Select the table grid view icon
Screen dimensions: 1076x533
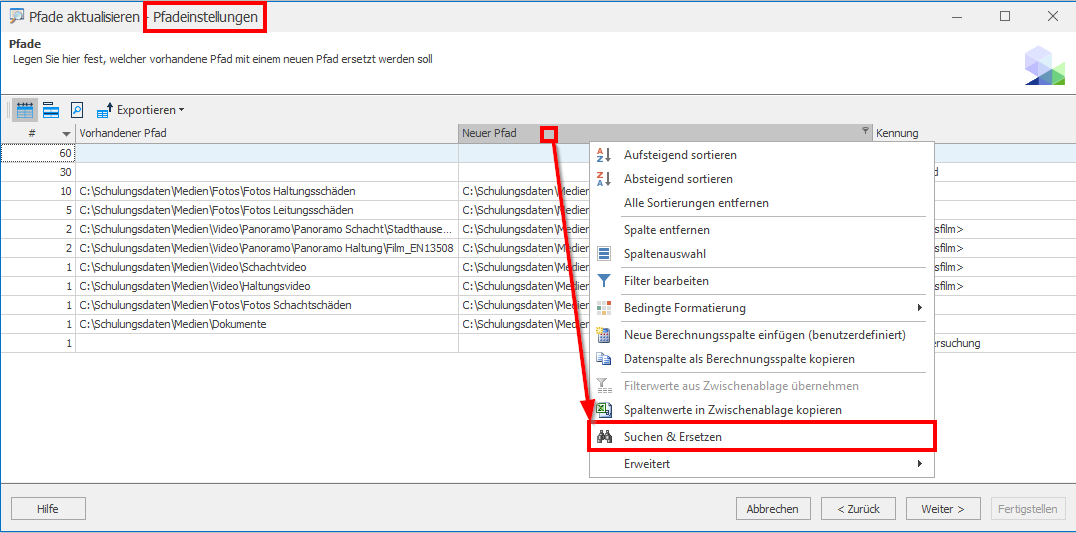25,110
